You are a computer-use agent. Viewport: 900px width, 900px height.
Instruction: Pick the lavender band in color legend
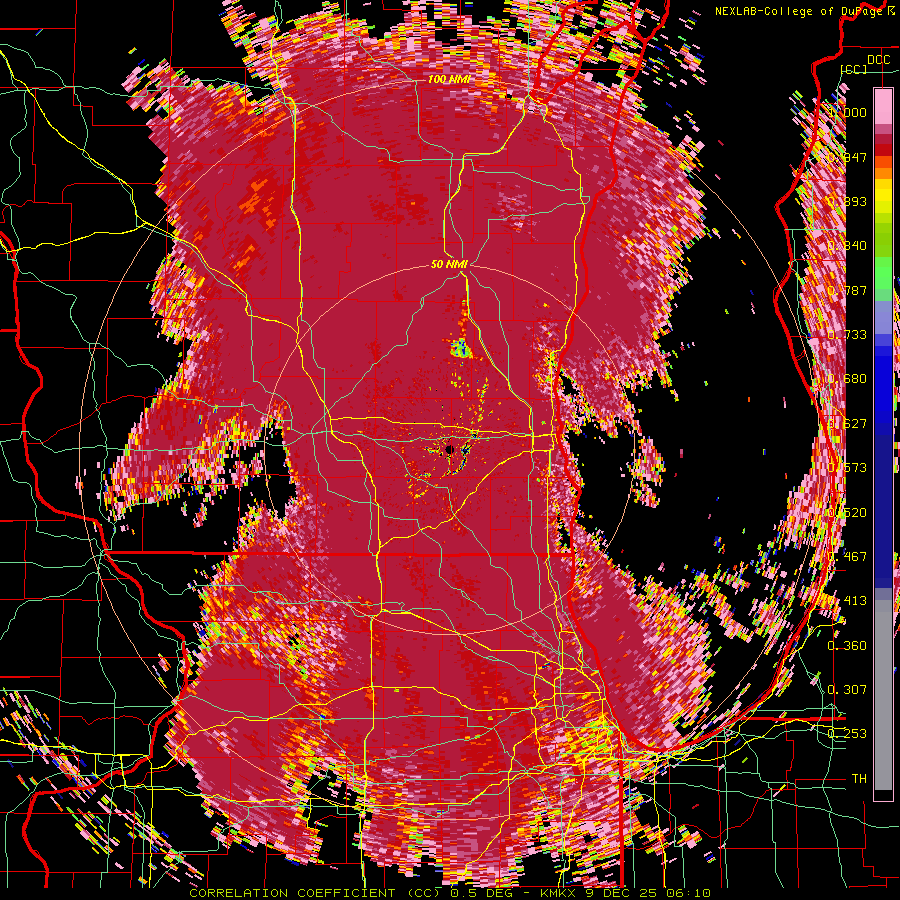coord(883,316)
